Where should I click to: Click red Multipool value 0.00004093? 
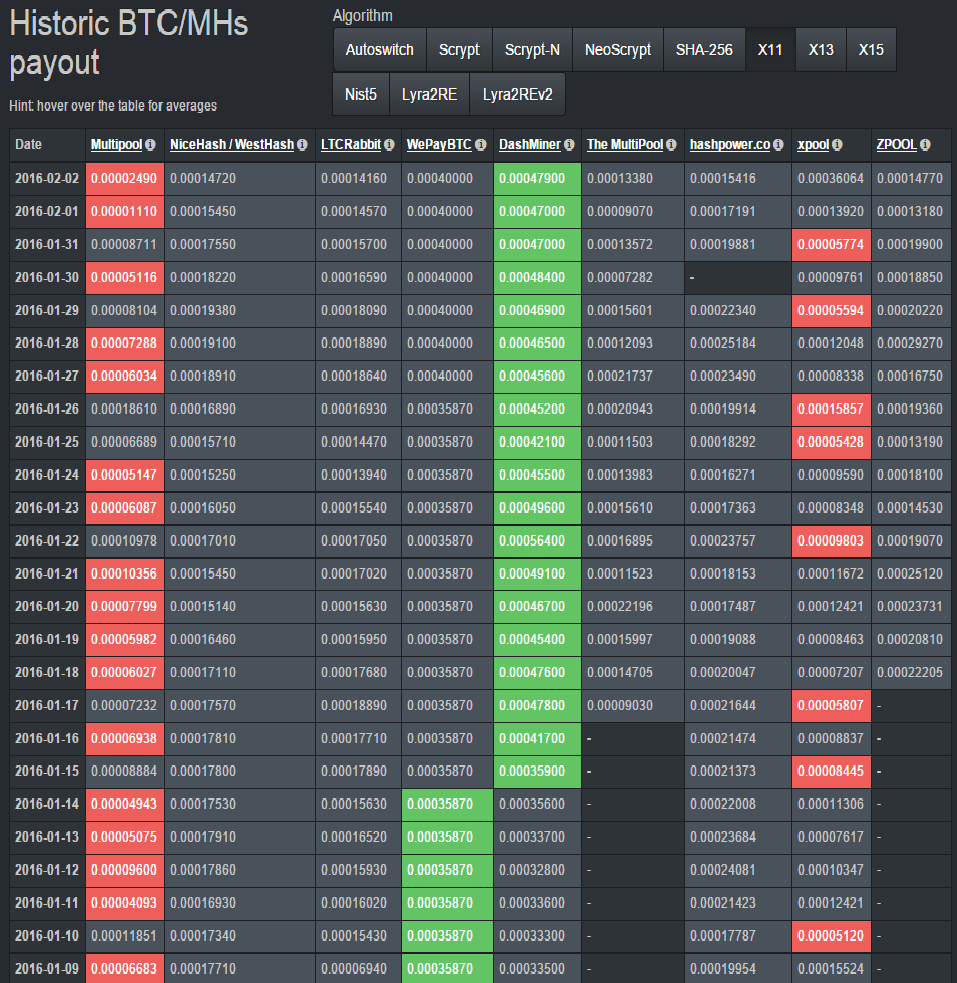click(124, 903)
